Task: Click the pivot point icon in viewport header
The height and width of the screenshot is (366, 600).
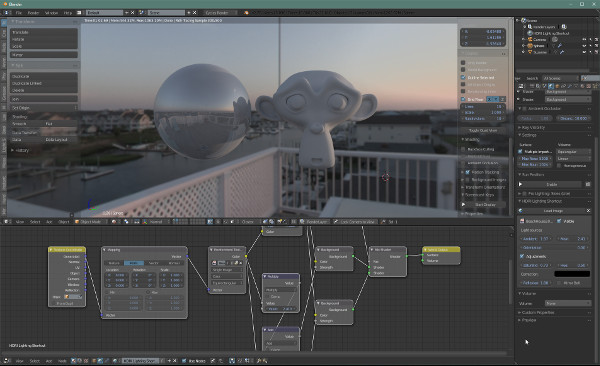Action: click(126, 222)
